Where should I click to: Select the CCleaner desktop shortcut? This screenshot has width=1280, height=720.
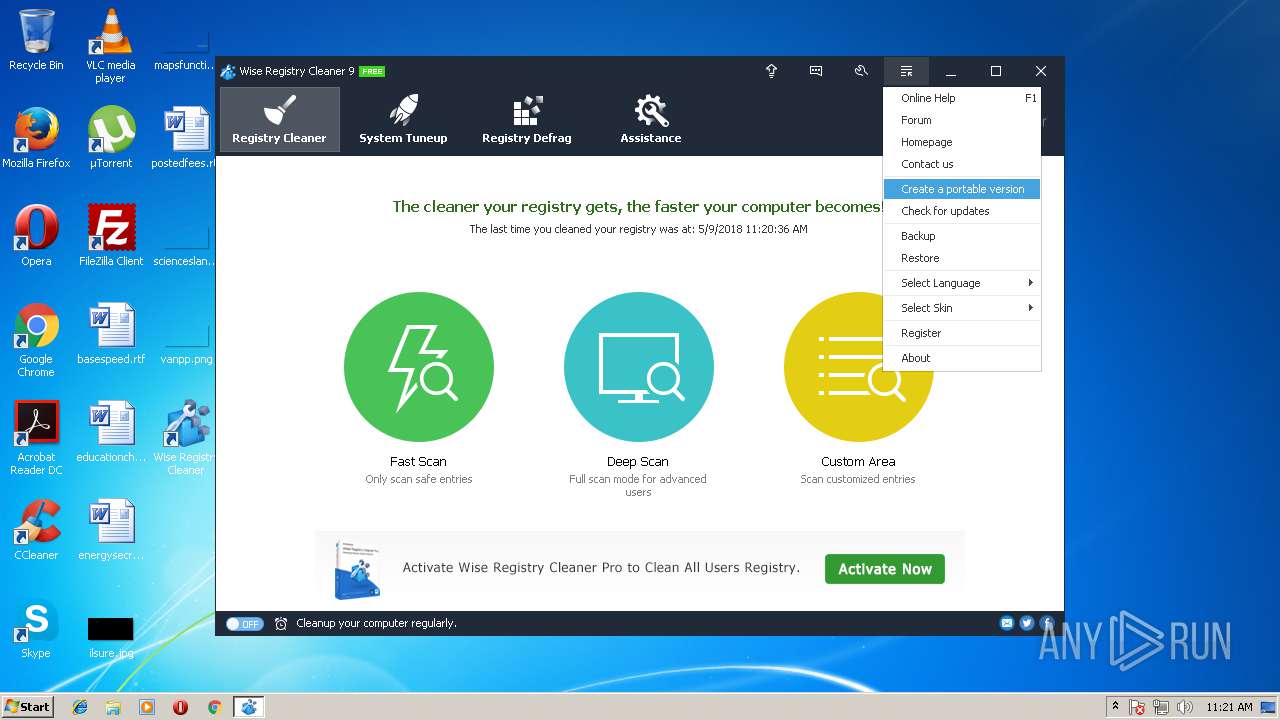pos(36,530)
